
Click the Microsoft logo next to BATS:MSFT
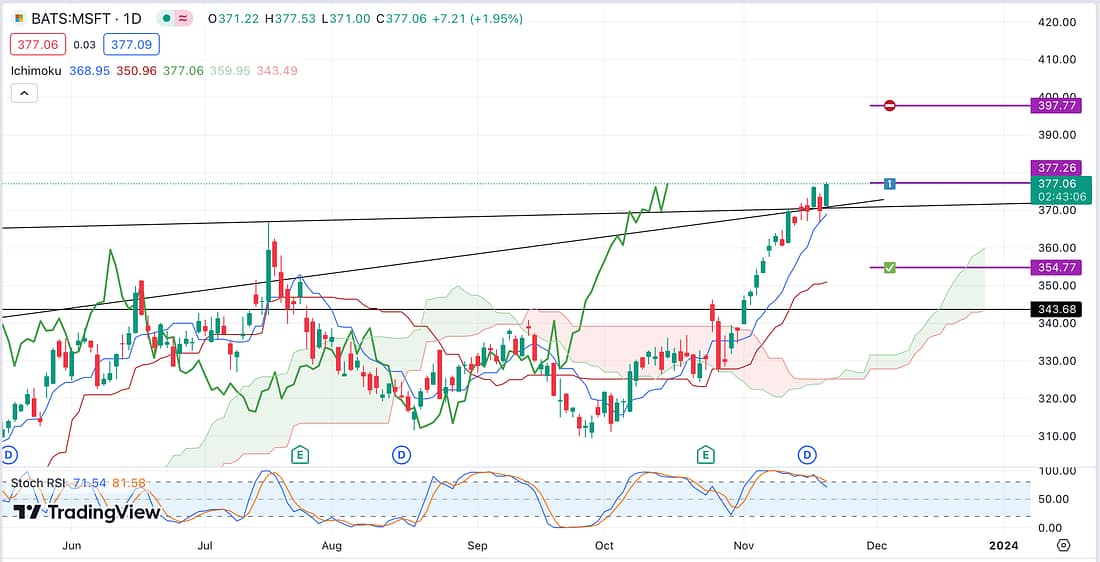click(x=19, y=19)
